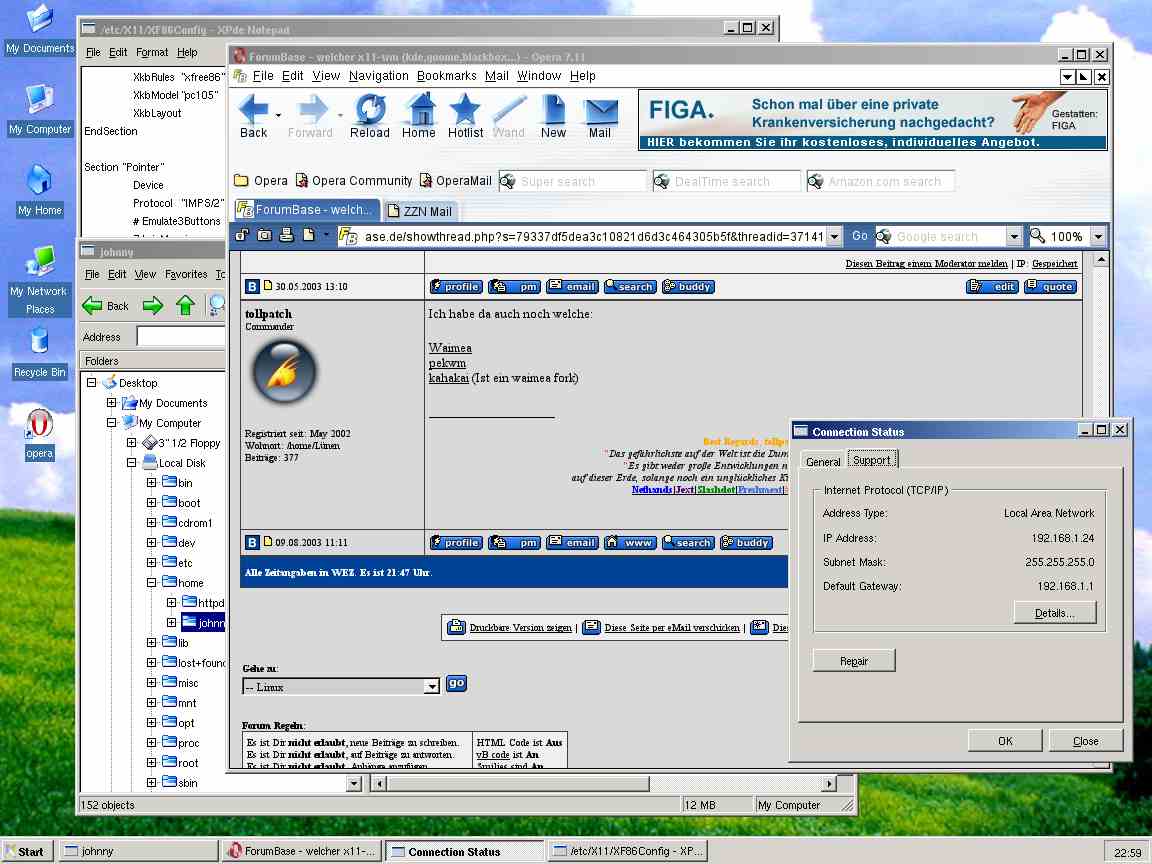Open Format menu in XPde Notepad
The height and width of the screenshot is (864, 1152).
tap(152, 52)
